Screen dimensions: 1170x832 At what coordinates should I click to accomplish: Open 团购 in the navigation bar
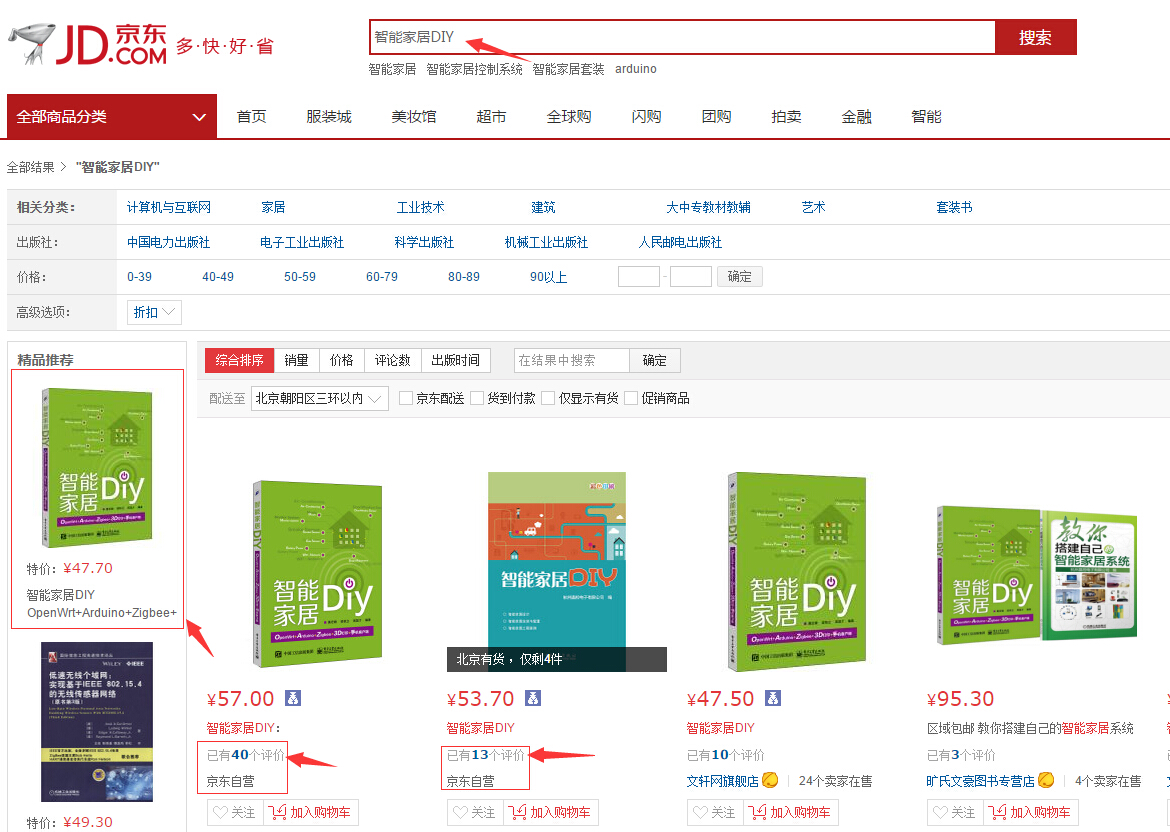coord(716,116)
